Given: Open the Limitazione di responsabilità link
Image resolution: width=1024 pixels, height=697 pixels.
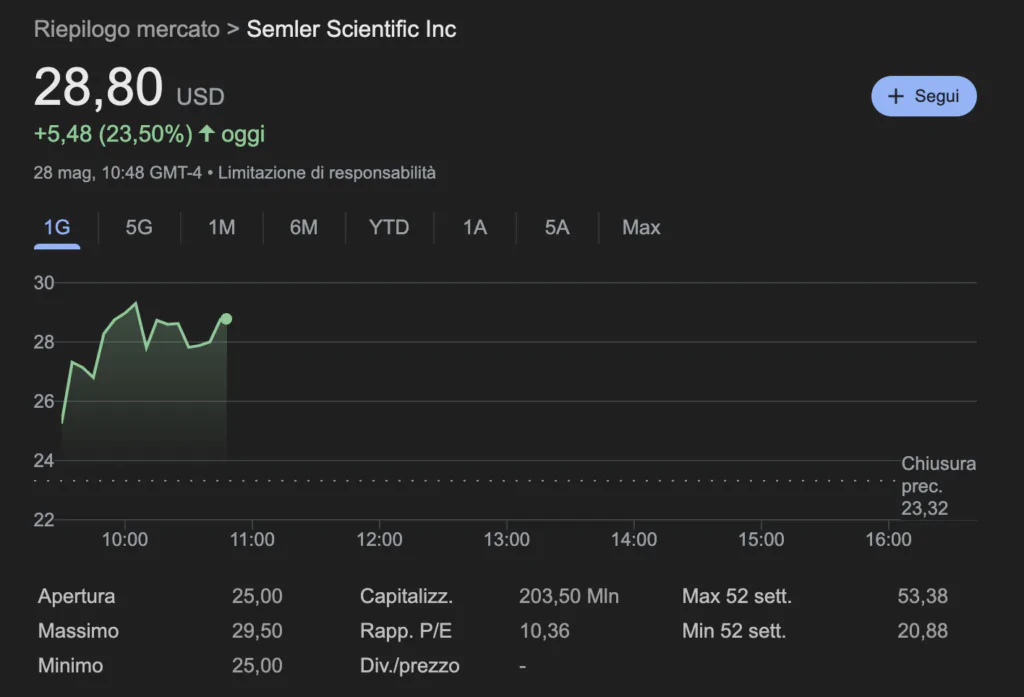Looking at the screenshot, I should [x=327, y=173].
